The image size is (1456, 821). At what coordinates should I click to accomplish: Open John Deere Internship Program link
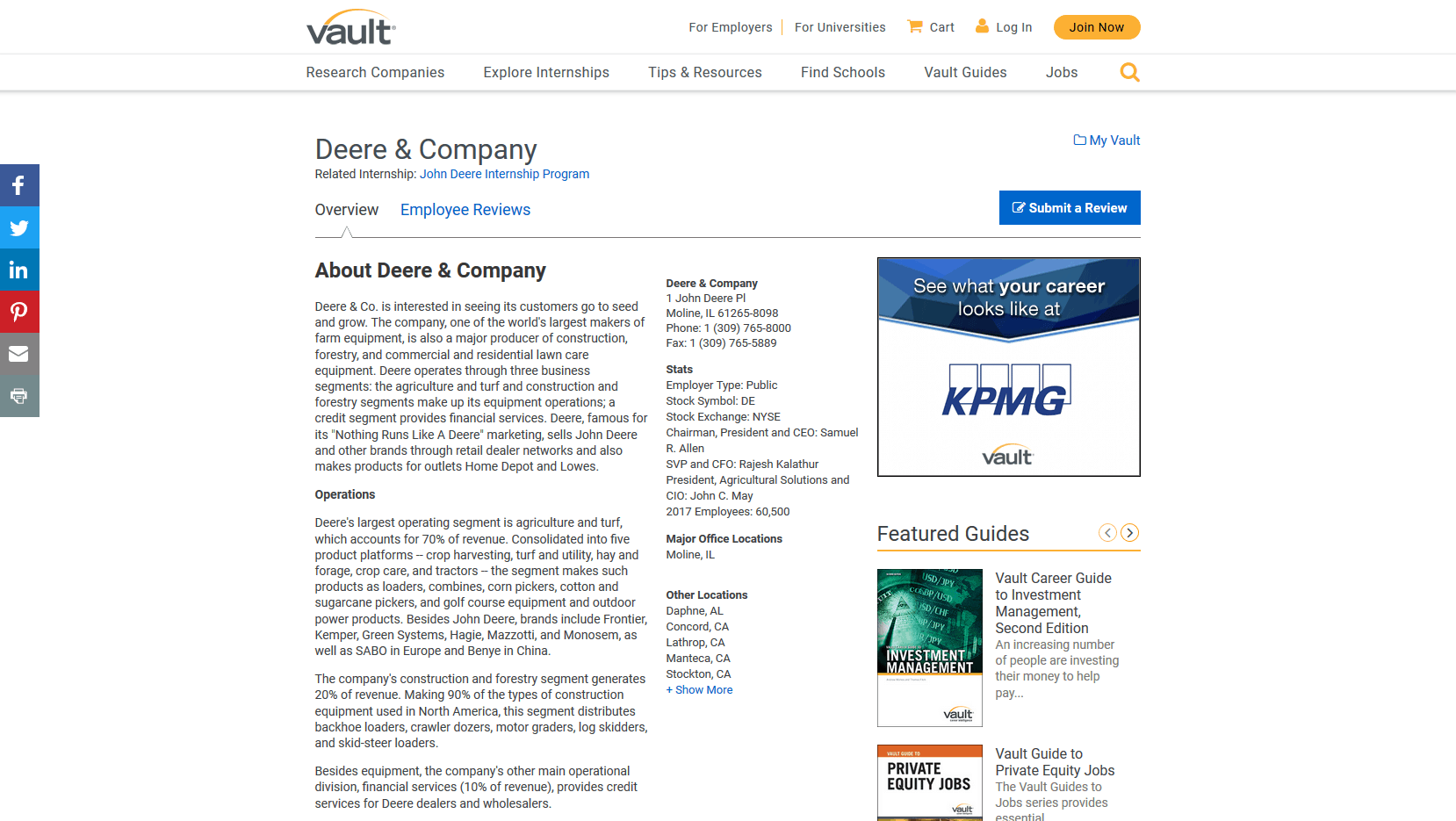(x=505, y=174)
